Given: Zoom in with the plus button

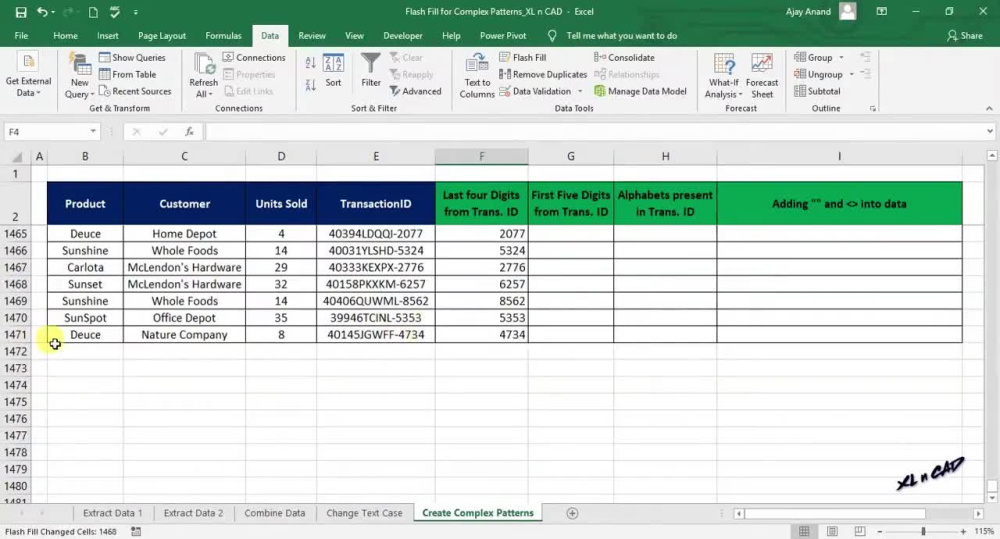Looking at the screenshot, I should (x=963, y=531).
